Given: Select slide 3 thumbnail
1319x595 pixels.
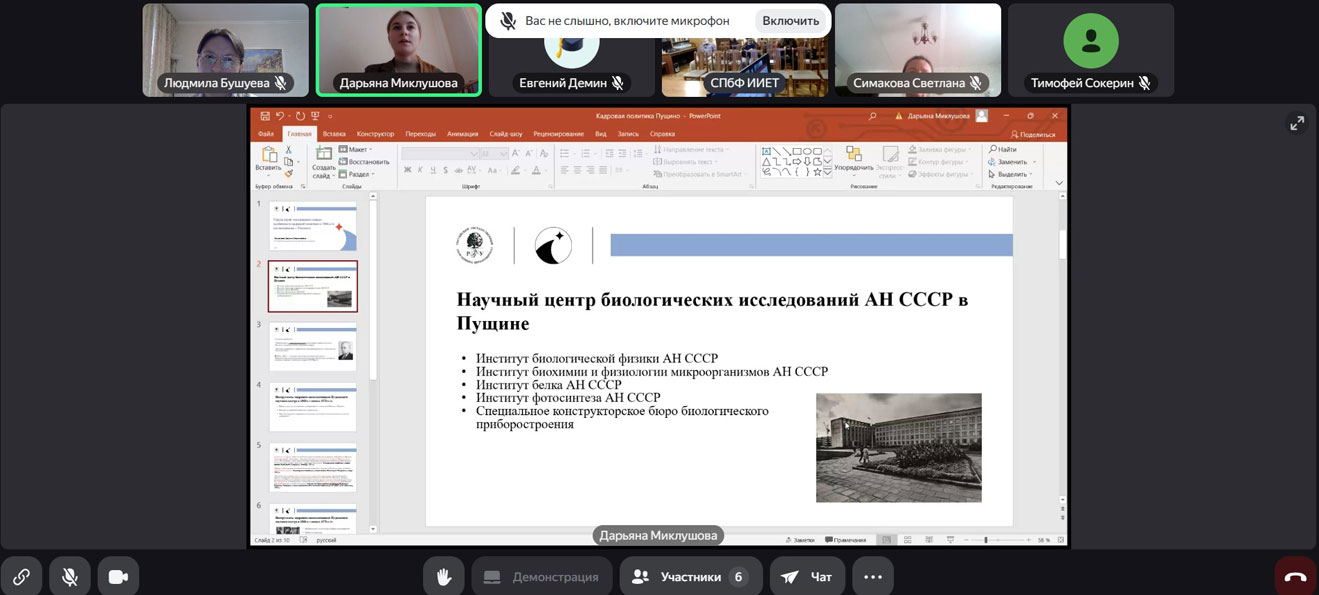Looking at the screenshot, I should pos(313,345).
